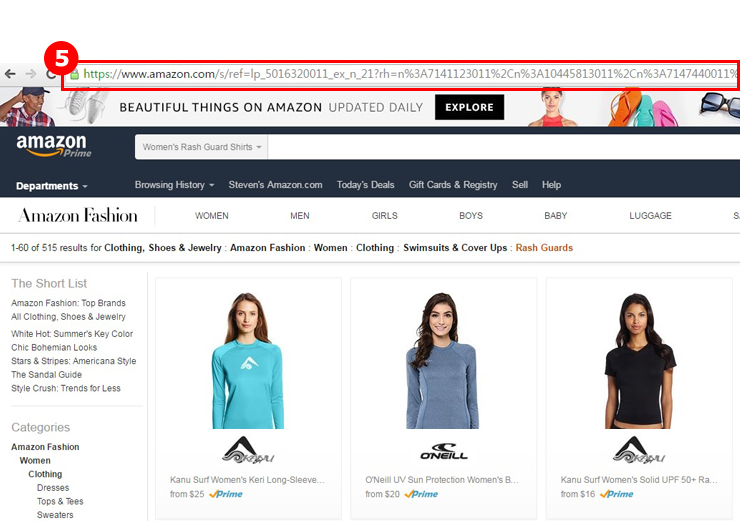This screenshot has height=532, width=740.
Task: Click the Amazon Fashion breadcrumb
Action: tap(268, 248)
